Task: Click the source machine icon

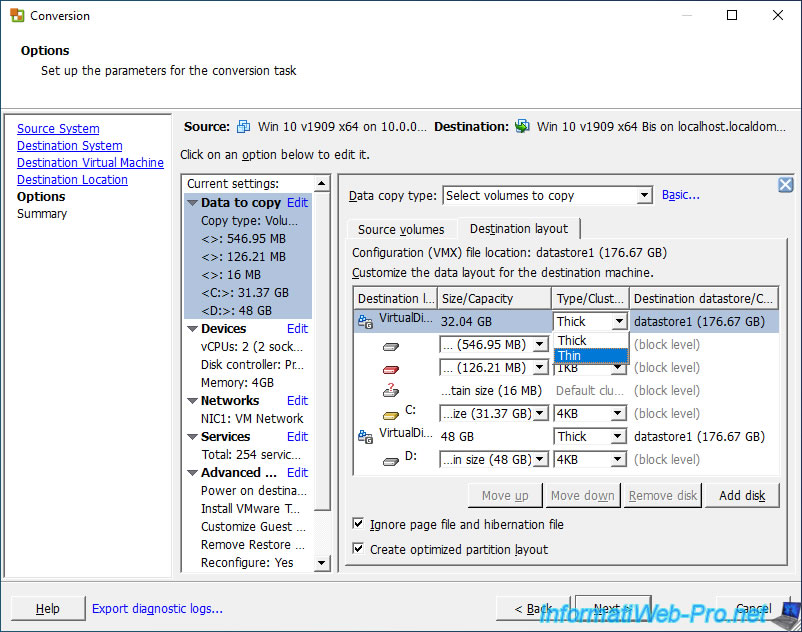Action: coord(243,127)
